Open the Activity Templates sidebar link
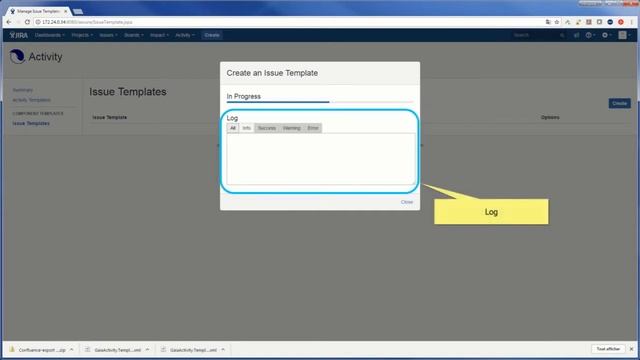The image size is (640, 360). click(31, 100)
